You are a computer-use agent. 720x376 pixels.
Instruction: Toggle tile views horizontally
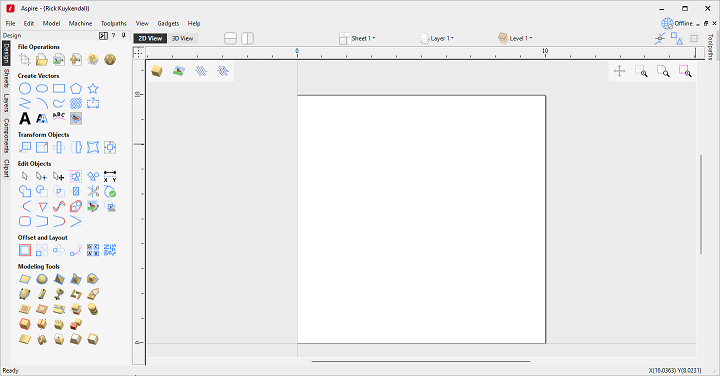point(231,39)
